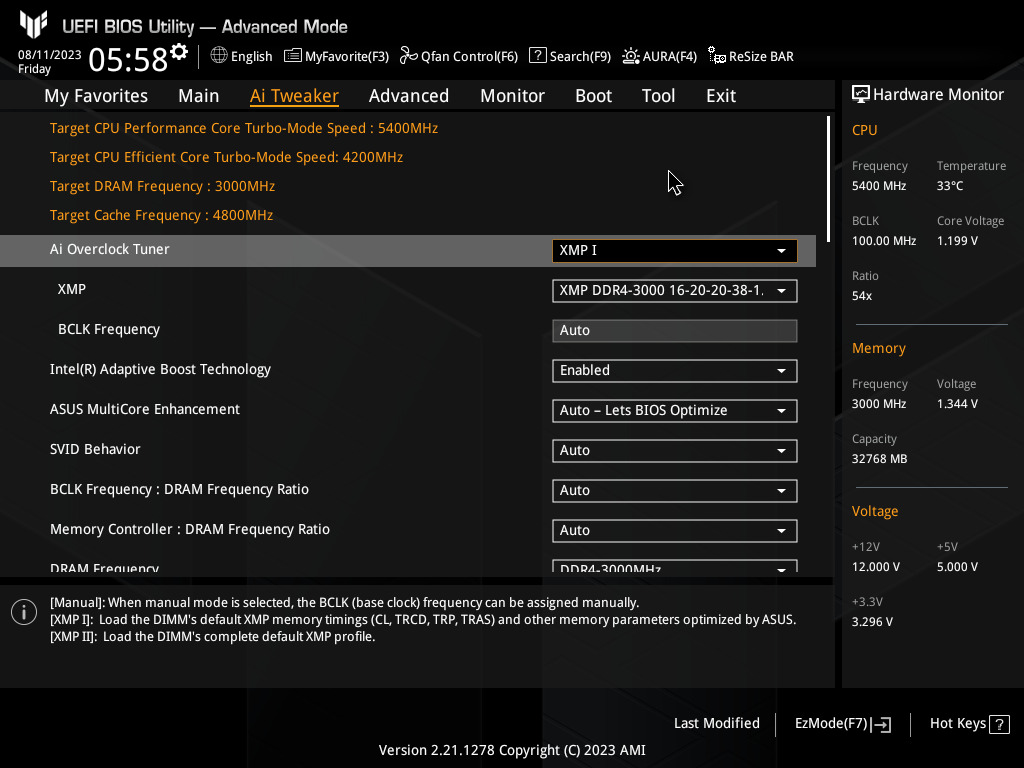Viewport: 1024px width, 768px height.
Task: Click the EzMode exit arrow icon
Action: 881,724
